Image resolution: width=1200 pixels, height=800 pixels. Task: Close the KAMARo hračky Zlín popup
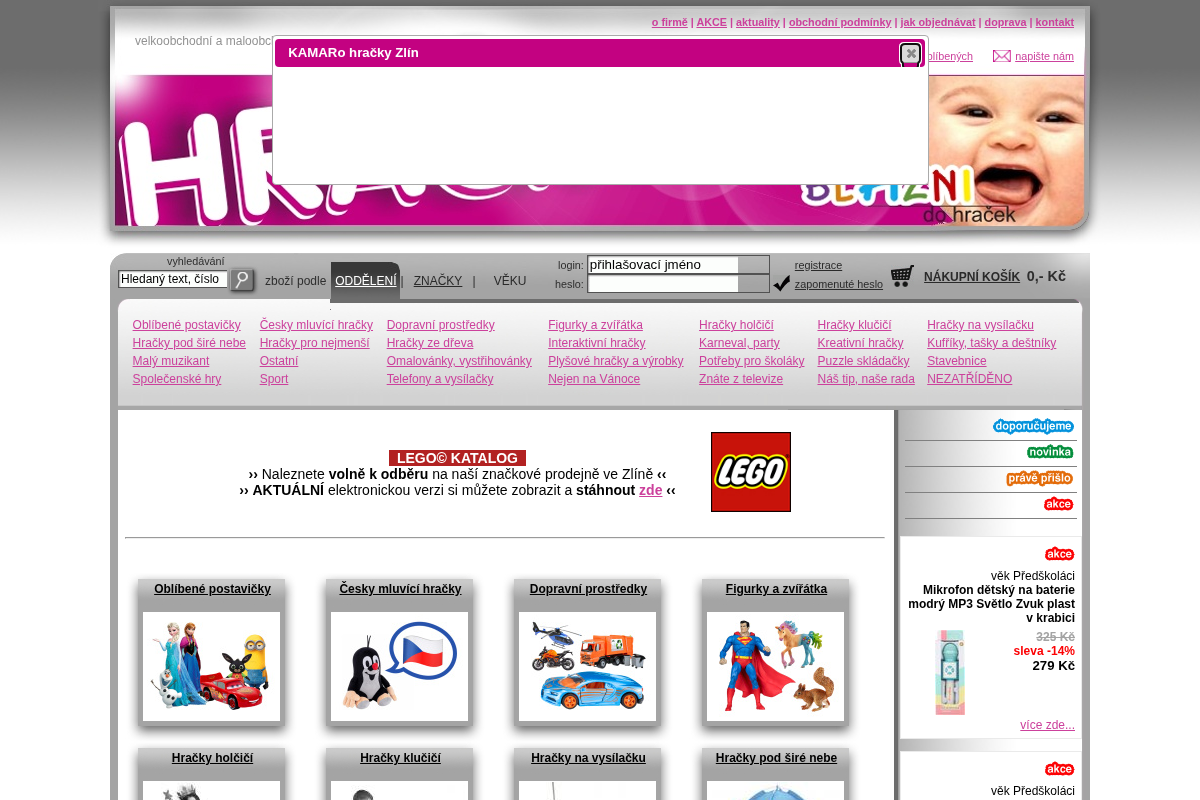tap(910, 54)
